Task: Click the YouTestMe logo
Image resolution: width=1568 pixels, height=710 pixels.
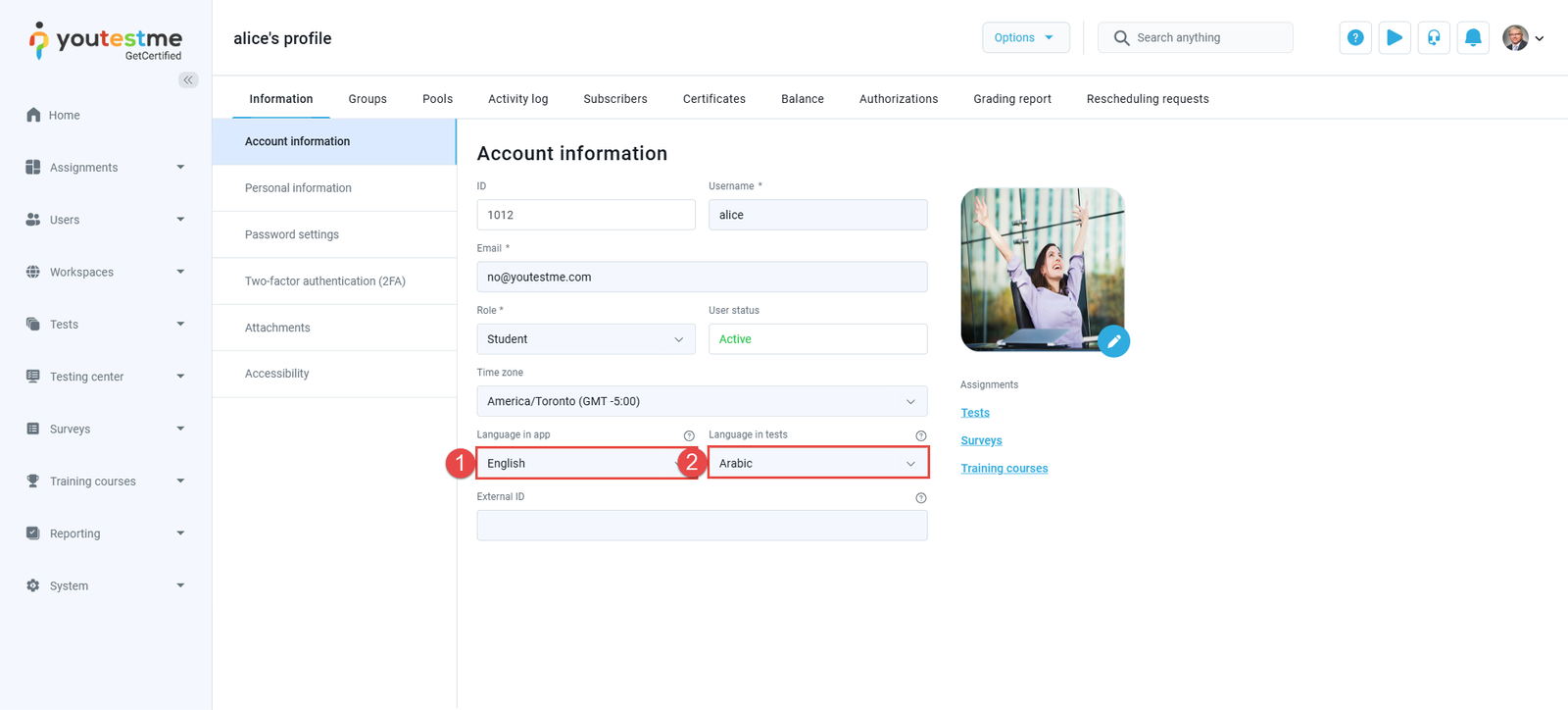Action: [x=105, y=41]
